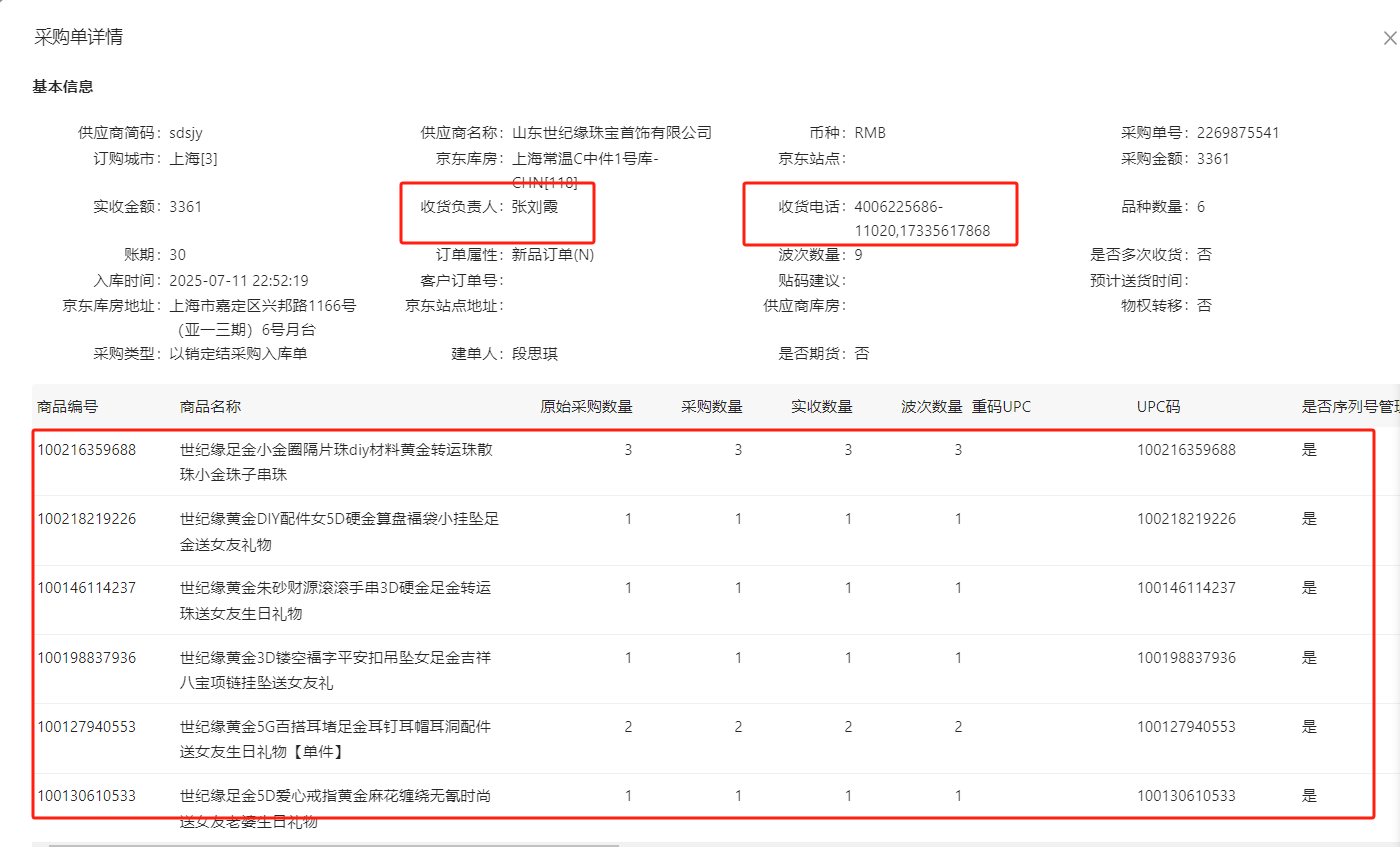Select the 原始采购数量 column header

[586, 407]
